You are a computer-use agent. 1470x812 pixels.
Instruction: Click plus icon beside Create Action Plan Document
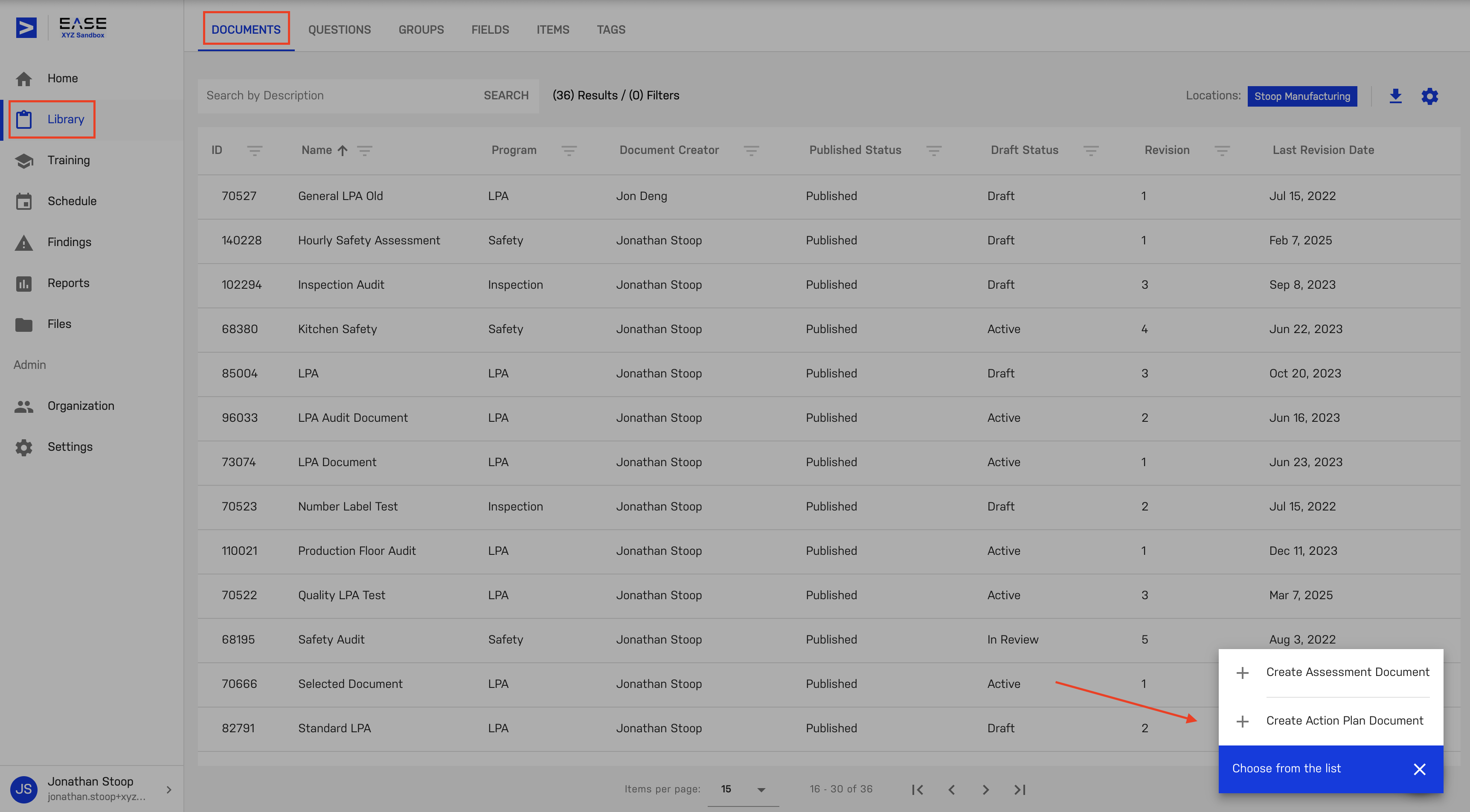[x=1242, y=722]
